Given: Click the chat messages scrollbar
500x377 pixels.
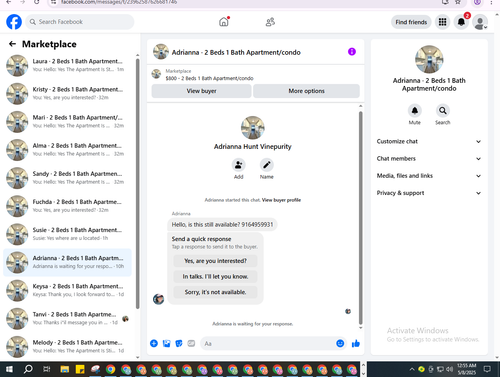Looking at the screenshot, I should click(360, 217).
